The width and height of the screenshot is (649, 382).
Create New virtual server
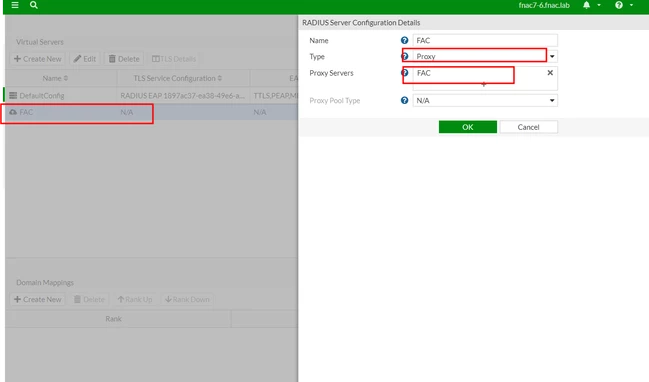coord(38,59)
